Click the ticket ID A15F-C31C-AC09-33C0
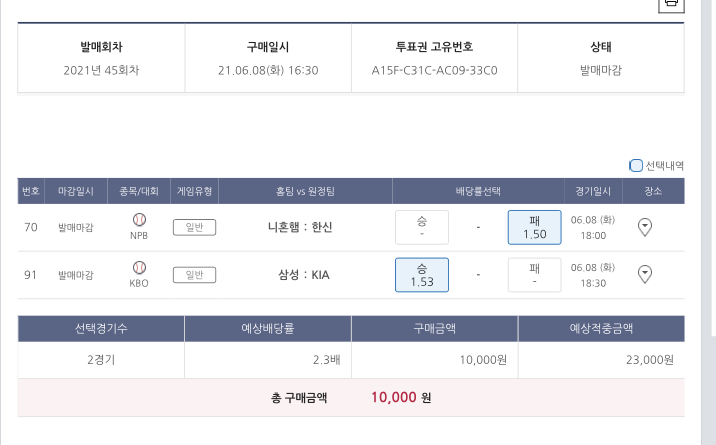716x445 pixels. click(434, 71)
